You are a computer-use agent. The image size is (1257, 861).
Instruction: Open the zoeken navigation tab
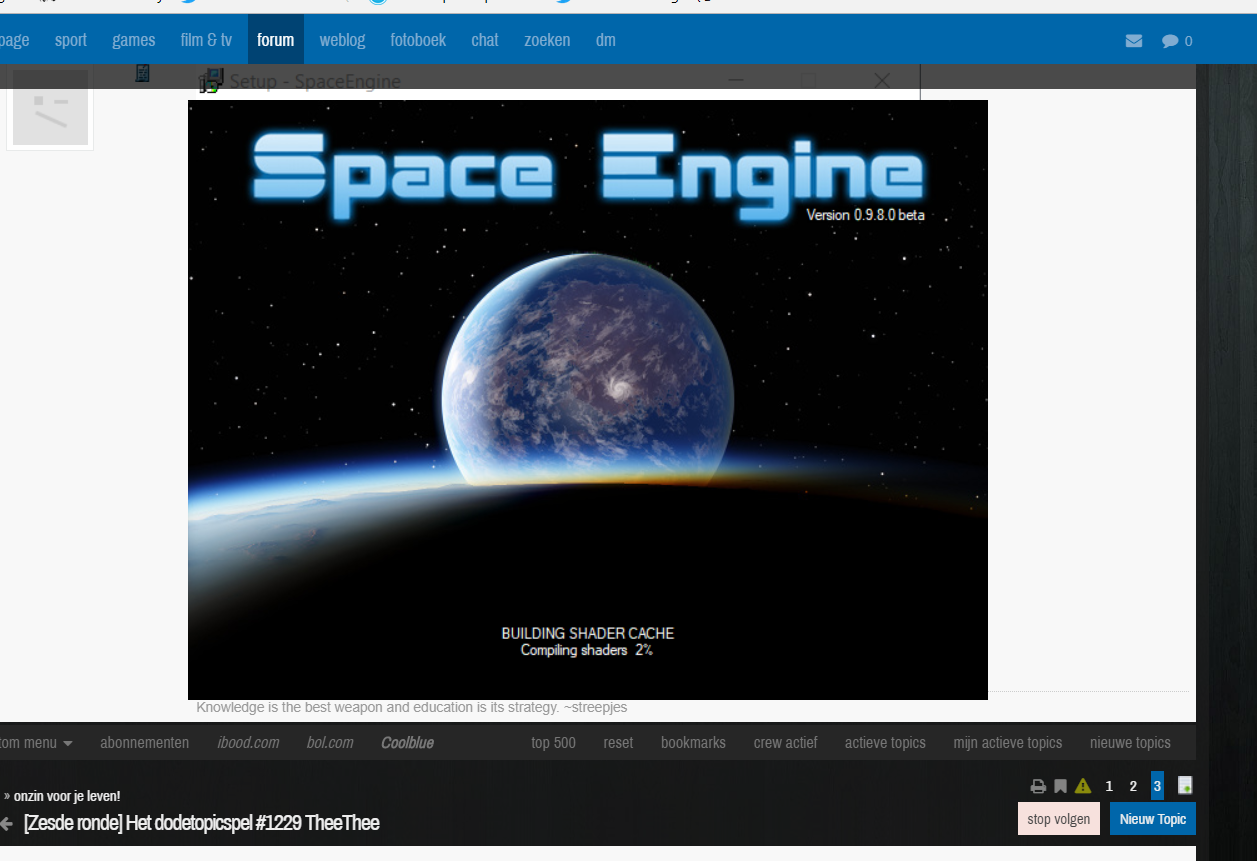[547, 40]
